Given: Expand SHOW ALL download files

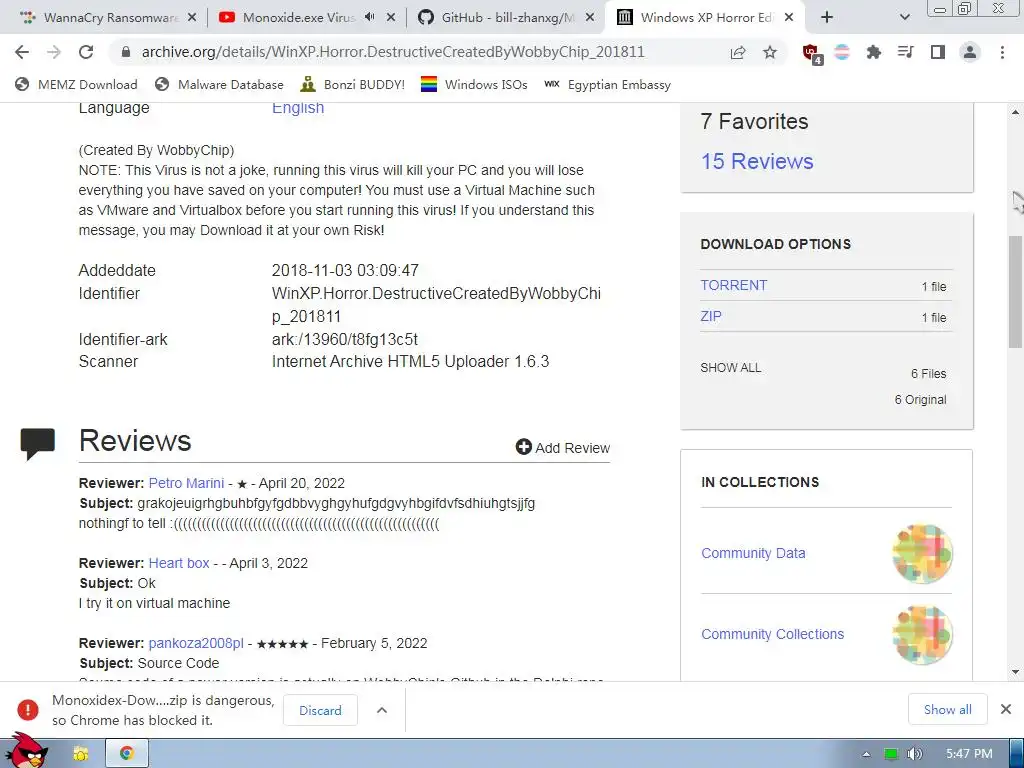Looking at the screenshot, I should pos(731,368).
